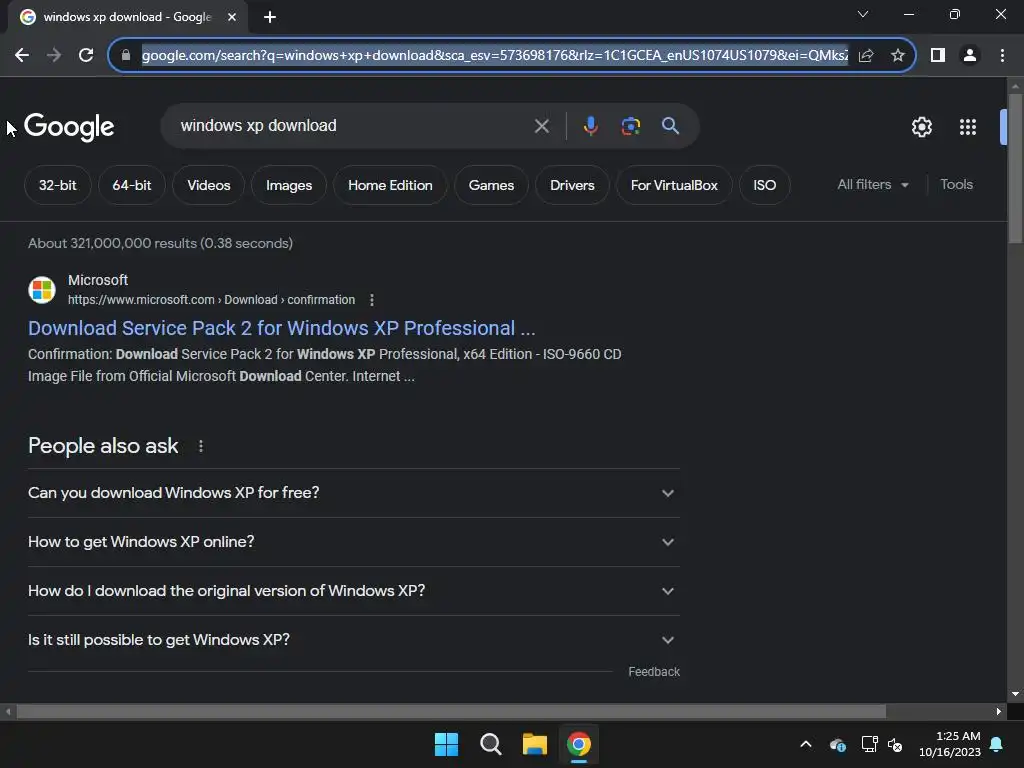This screenshot has height=768, width=1024.
Task: Open the Chrome profile menu
Action: click(970, 56)
